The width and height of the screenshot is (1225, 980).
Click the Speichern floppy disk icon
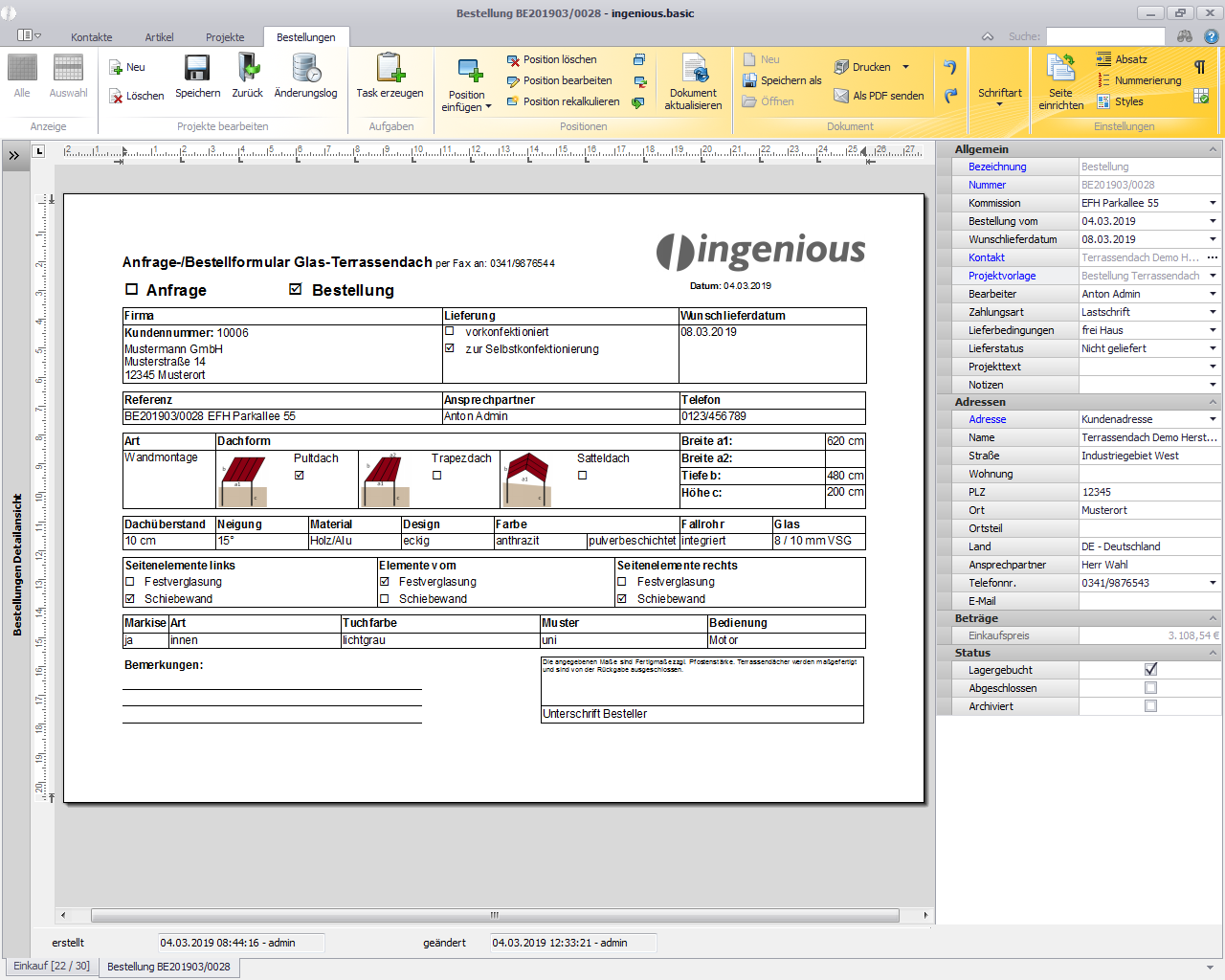[x=197, y=69]
